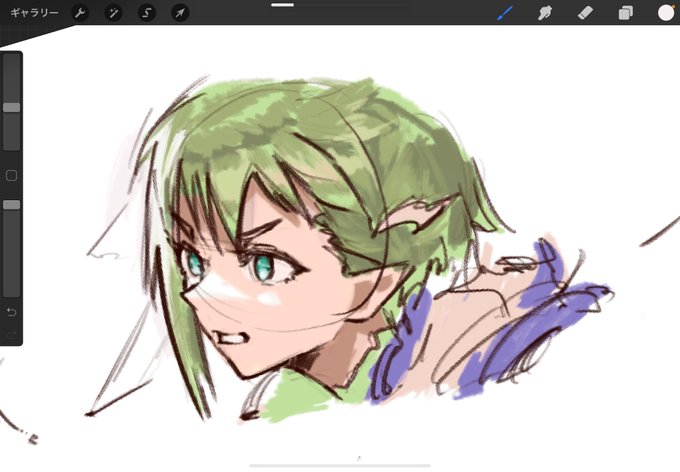Open the Layers panel
The height and width of the screenshot is (472, 680).
click(x=625, y=13)
